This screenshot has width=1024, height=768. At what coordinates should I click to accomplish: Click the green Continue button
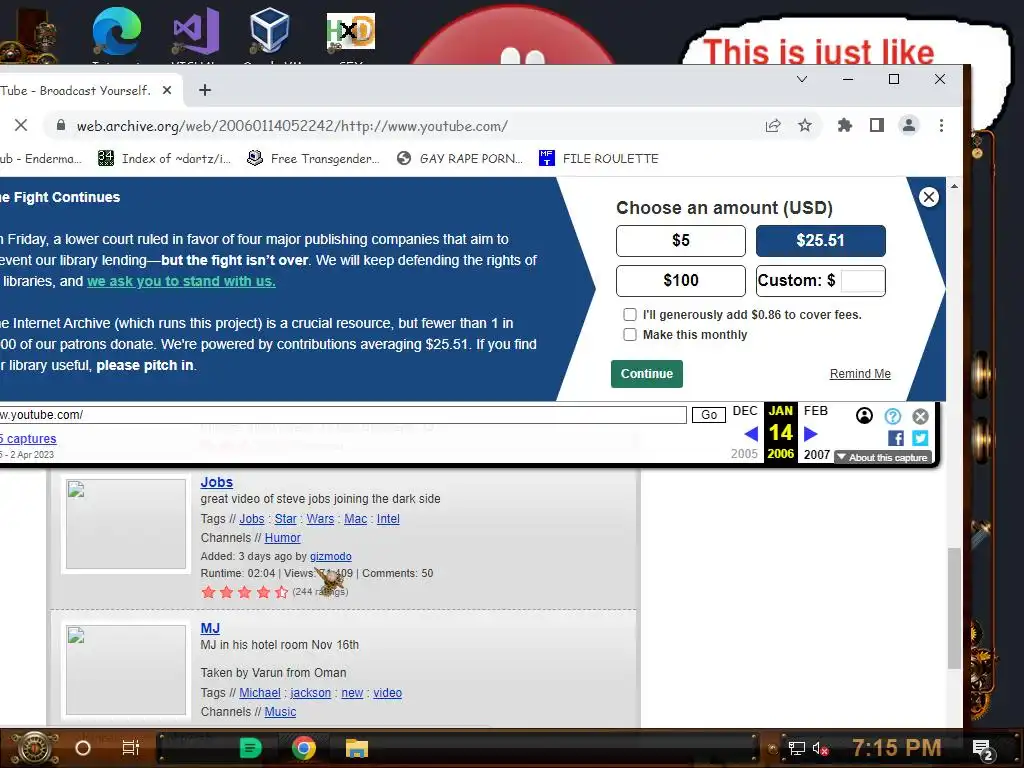pos(647,374)
